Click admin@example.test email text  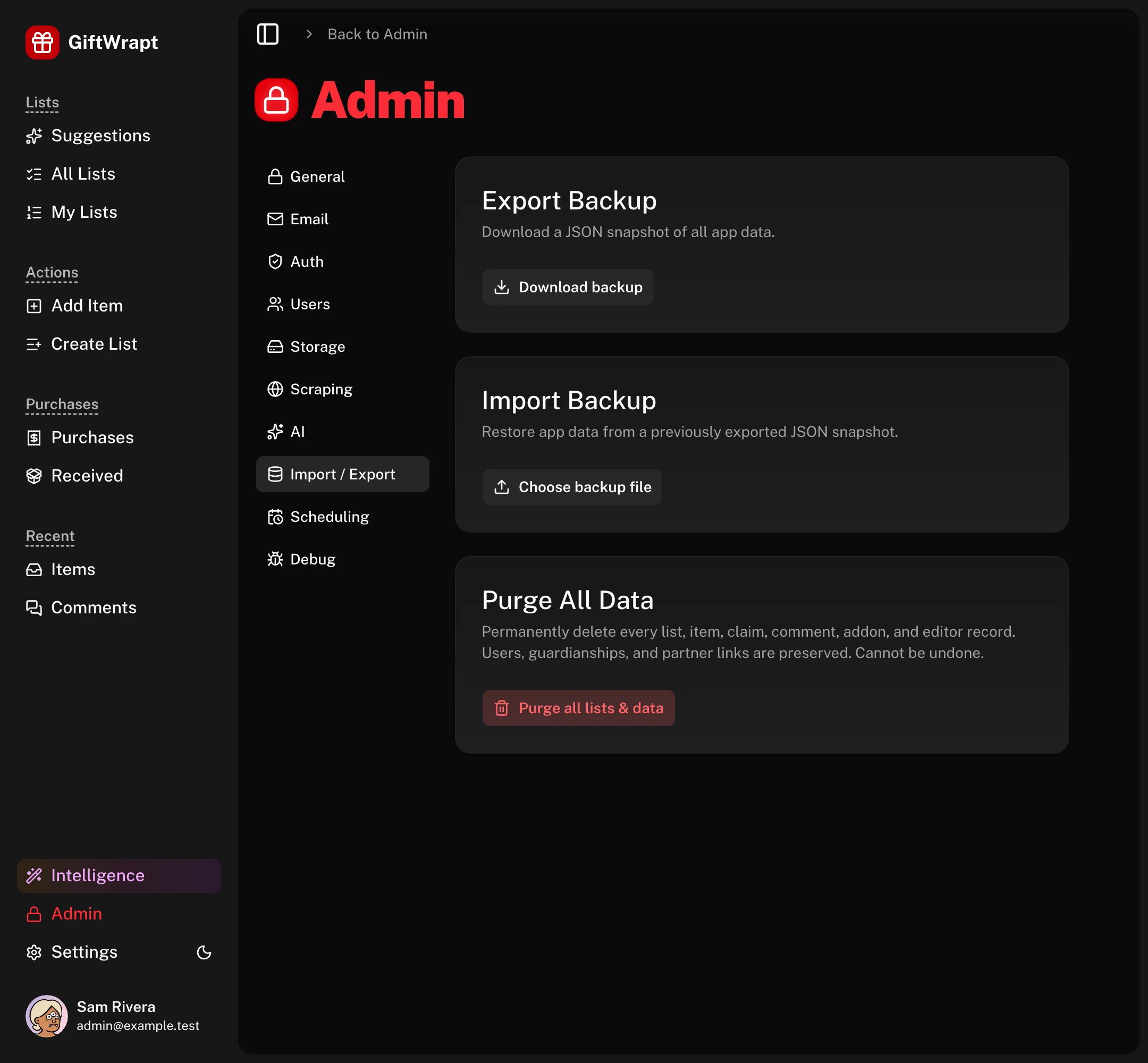click(x=138, y=1026)
